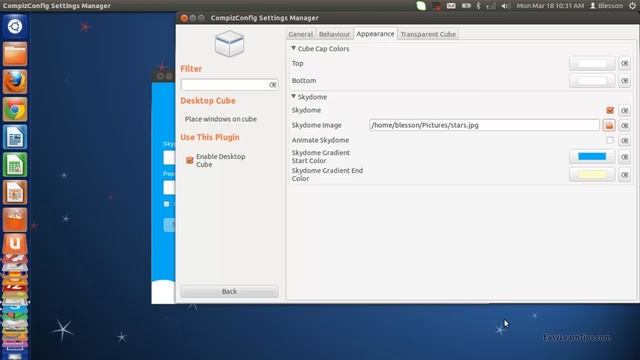Screen dimensions: 640x360
Task: Launch Google Chrome from the dock
Action: [15, 109]
